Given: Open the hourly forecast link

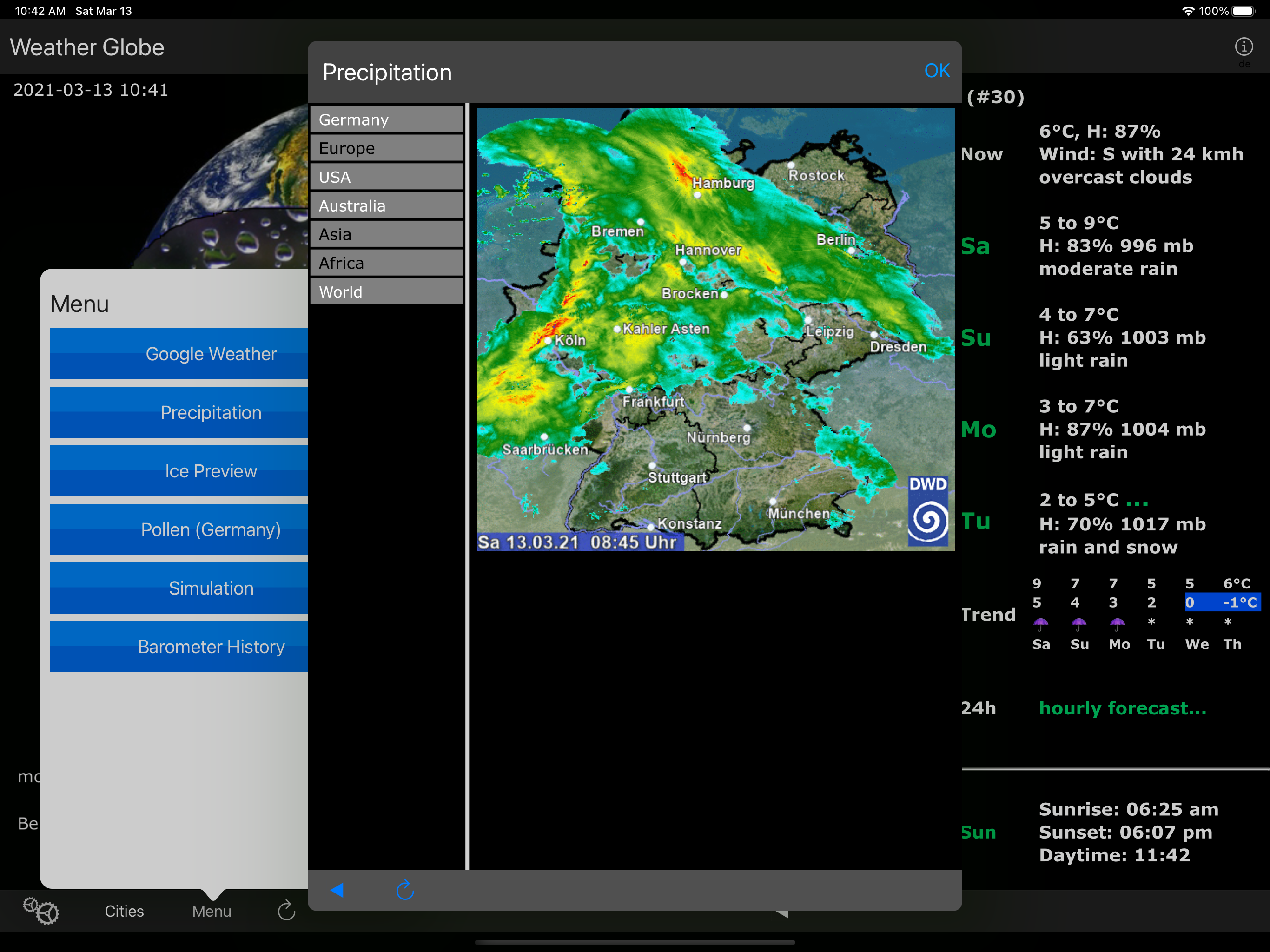Looking at the screenshot, I should point(1123,708).
